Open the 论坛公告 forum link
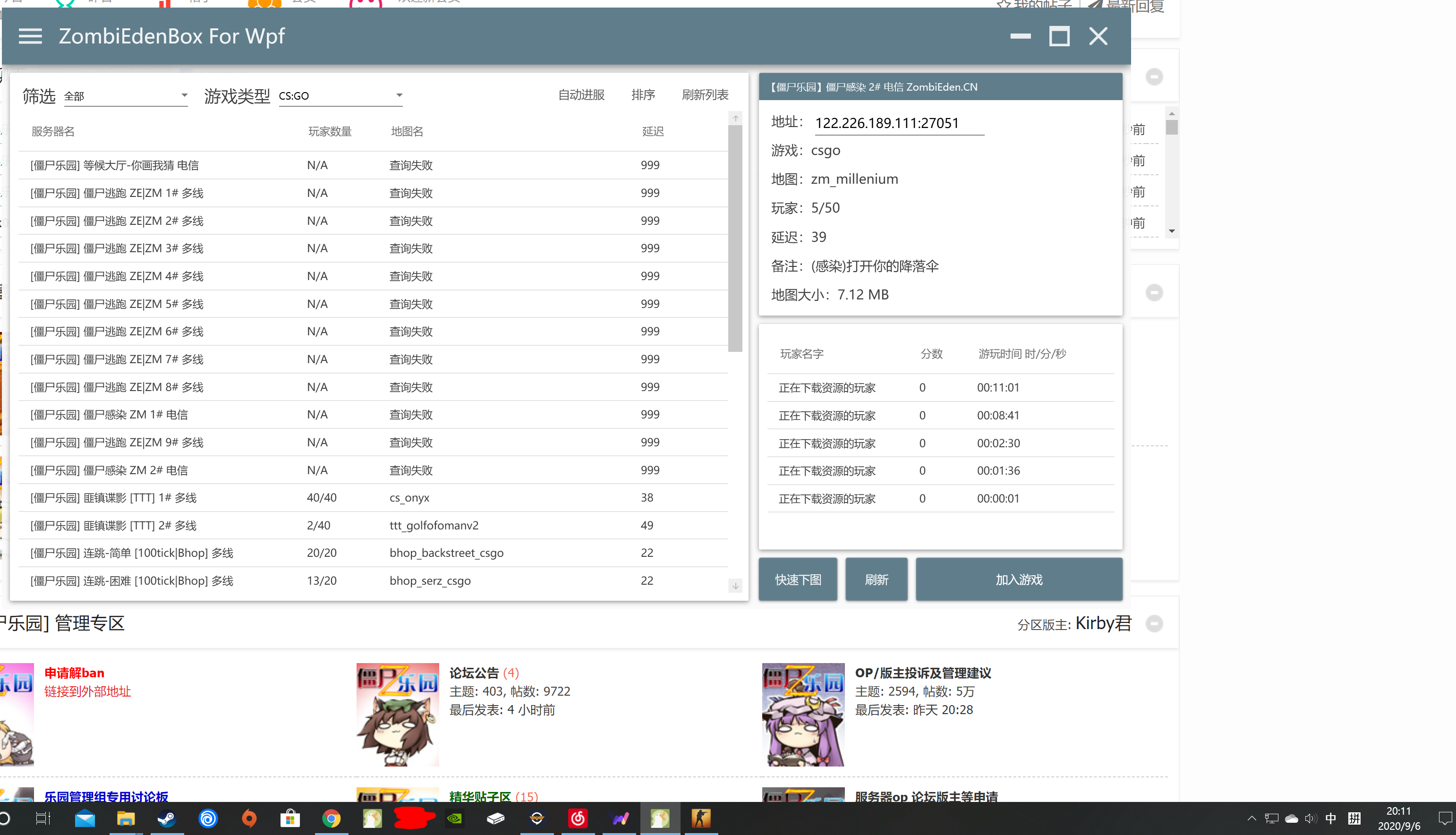The height and width of the screenshot is (835, 1456). [474, 673]
